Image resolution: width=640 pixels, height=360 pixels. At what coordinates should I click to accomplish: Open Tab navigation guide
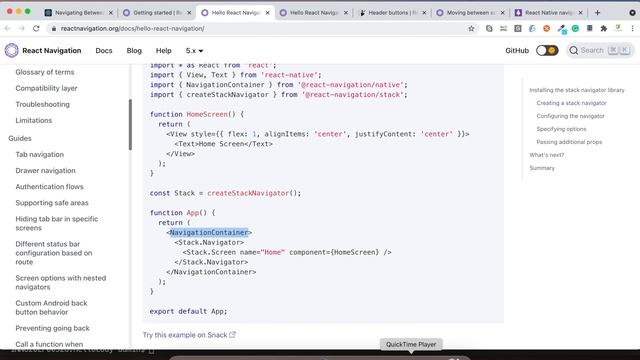tap(40, 154)
